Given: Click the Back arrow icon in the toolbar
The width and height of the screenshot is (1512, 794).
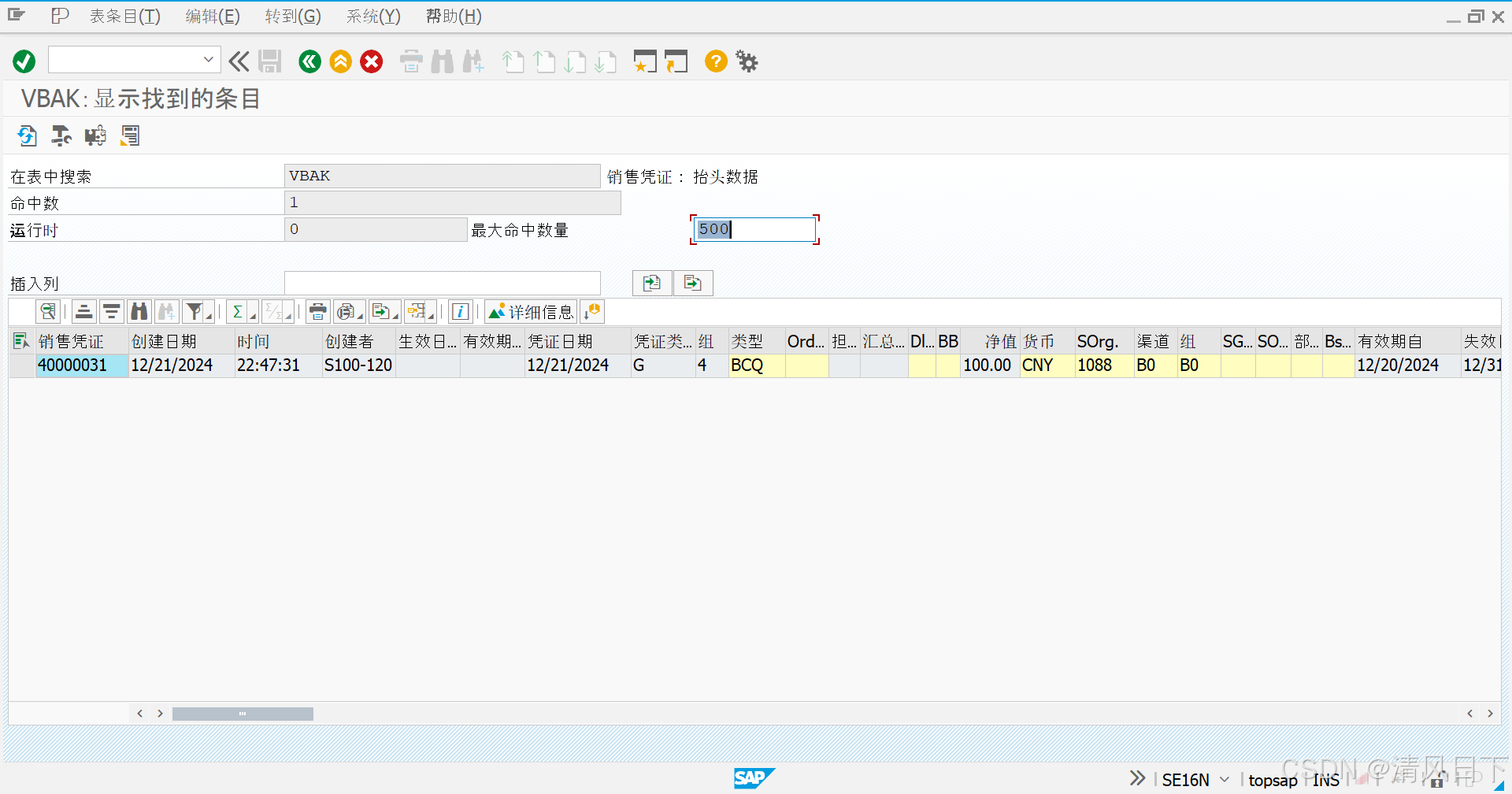Looking at the screenshot, I should pos(309,61).
